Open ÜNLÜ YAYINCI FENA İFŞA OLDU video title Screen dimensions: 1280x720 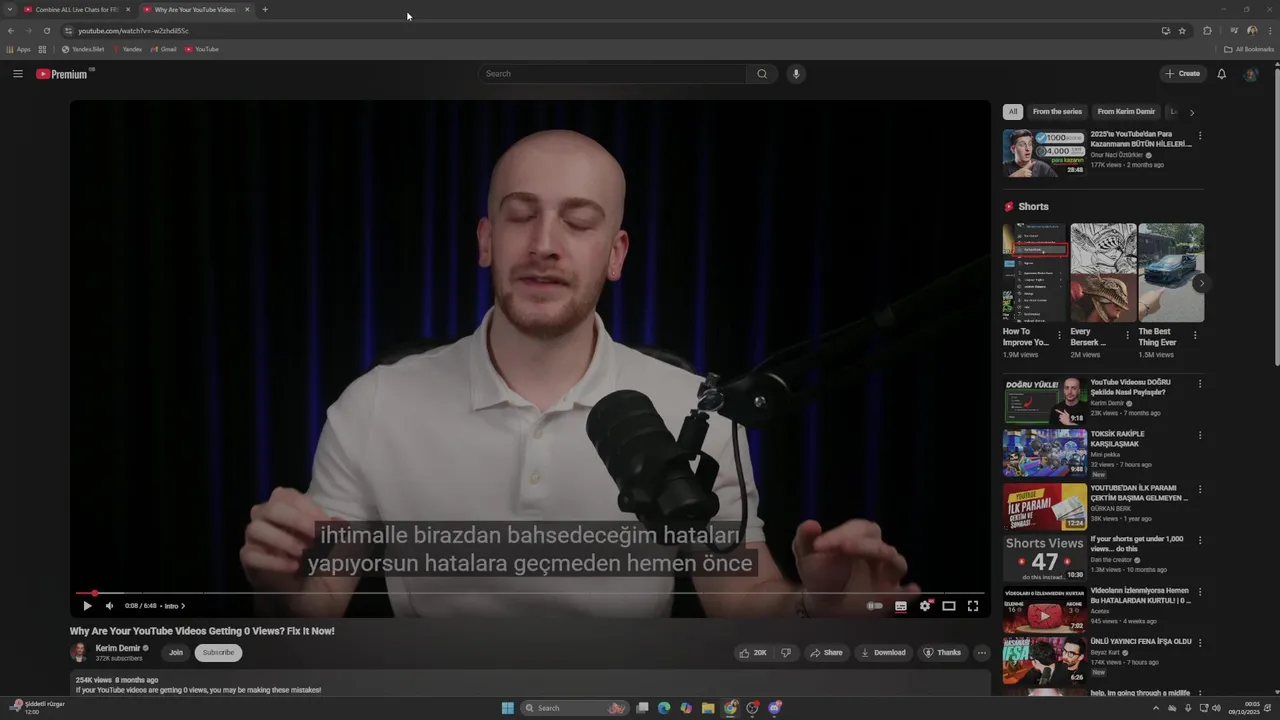click(1141, 641)
